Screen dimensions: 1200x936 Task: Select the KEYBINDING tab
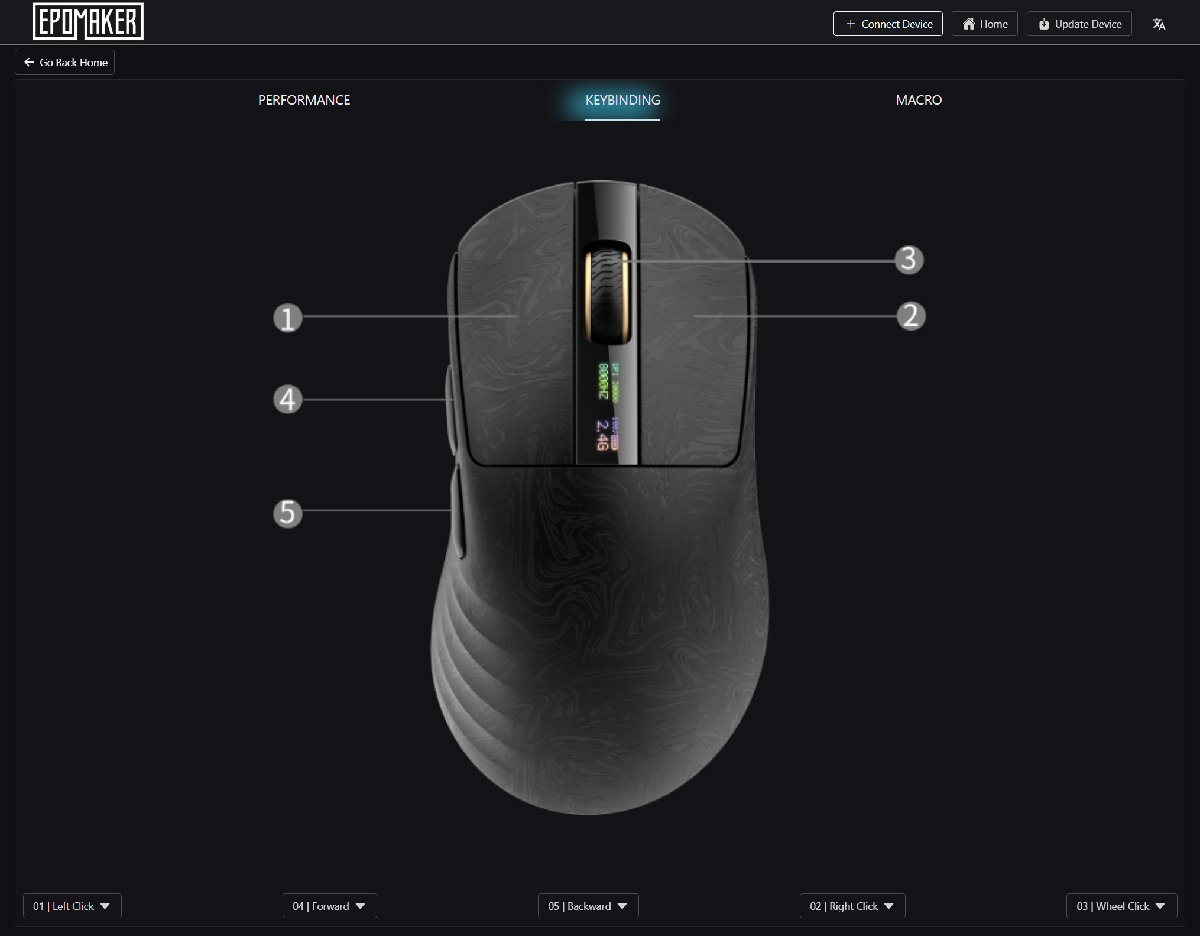pos(622,100)
